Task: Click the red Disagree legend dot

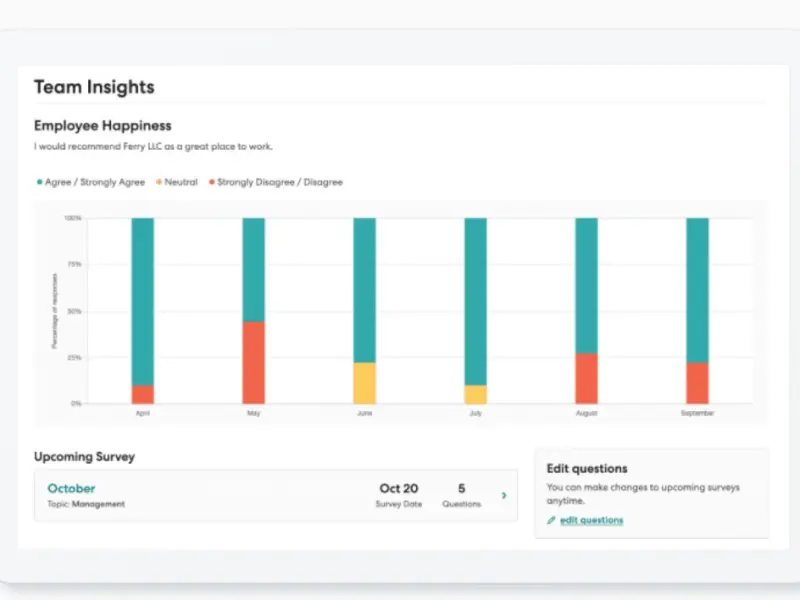Action: [x=210, y=183]
